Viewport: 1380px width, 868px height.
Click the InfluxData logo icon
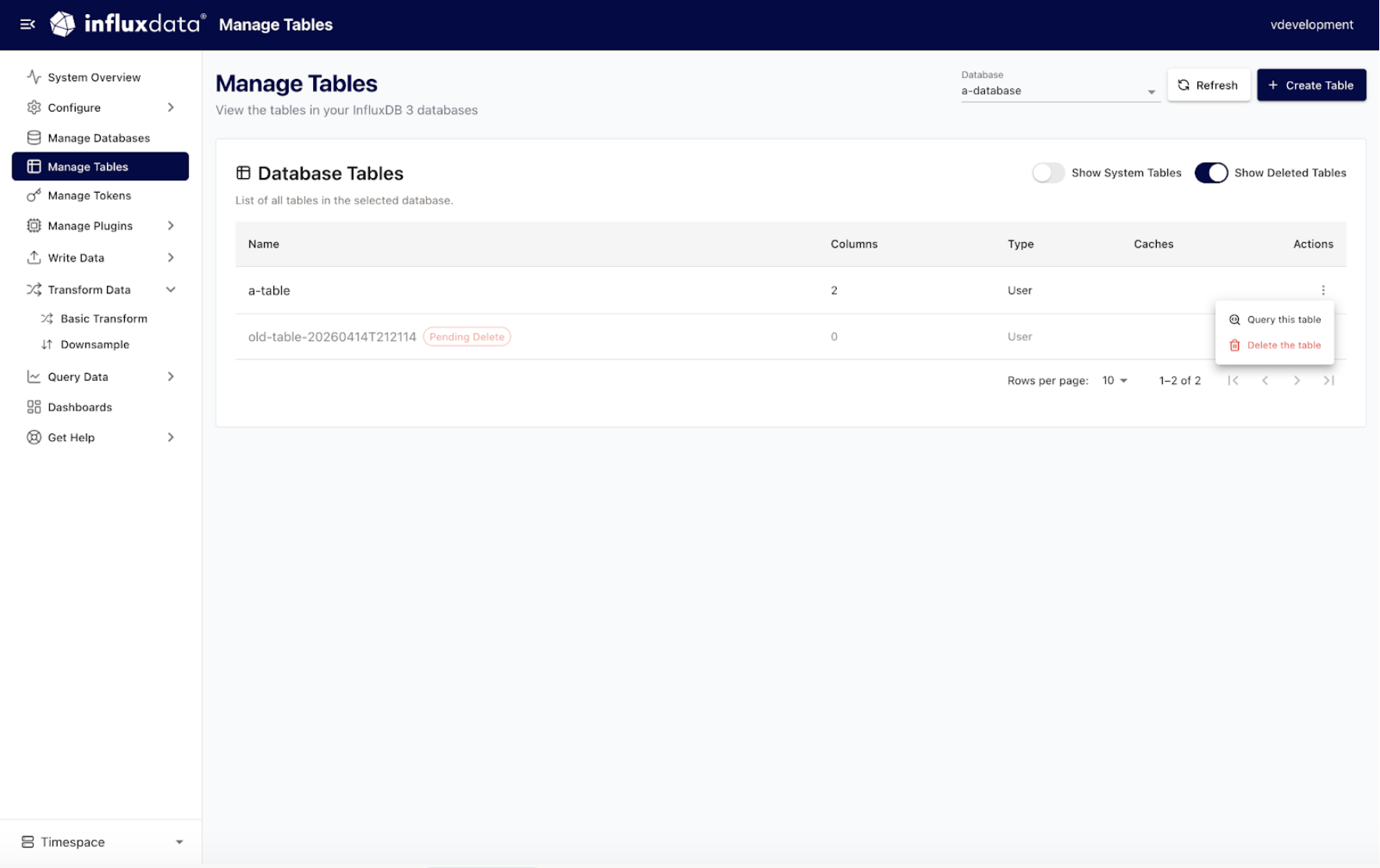pyautogui.click(x=62, y=24)
